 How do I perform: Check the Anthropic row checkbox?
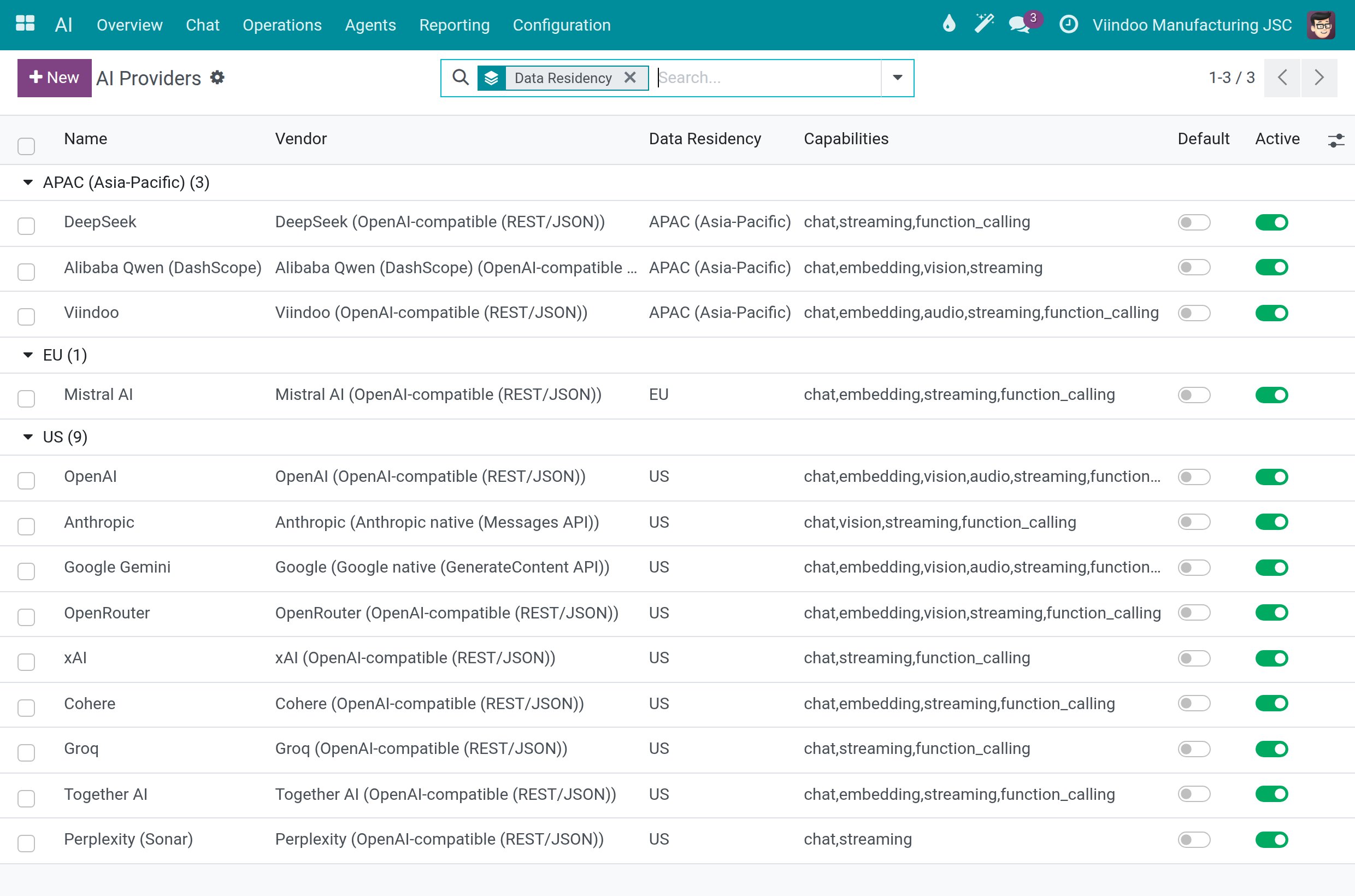point(26,526)
